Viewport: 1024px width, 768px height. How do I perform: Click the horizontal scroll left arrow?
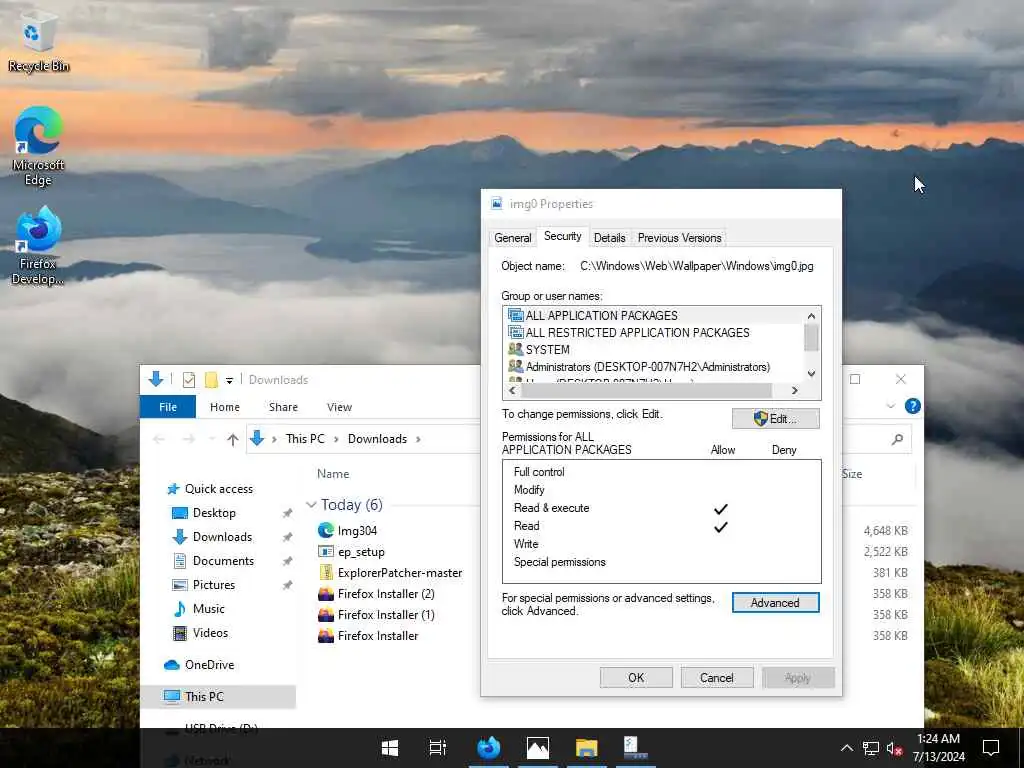[512, 391]
